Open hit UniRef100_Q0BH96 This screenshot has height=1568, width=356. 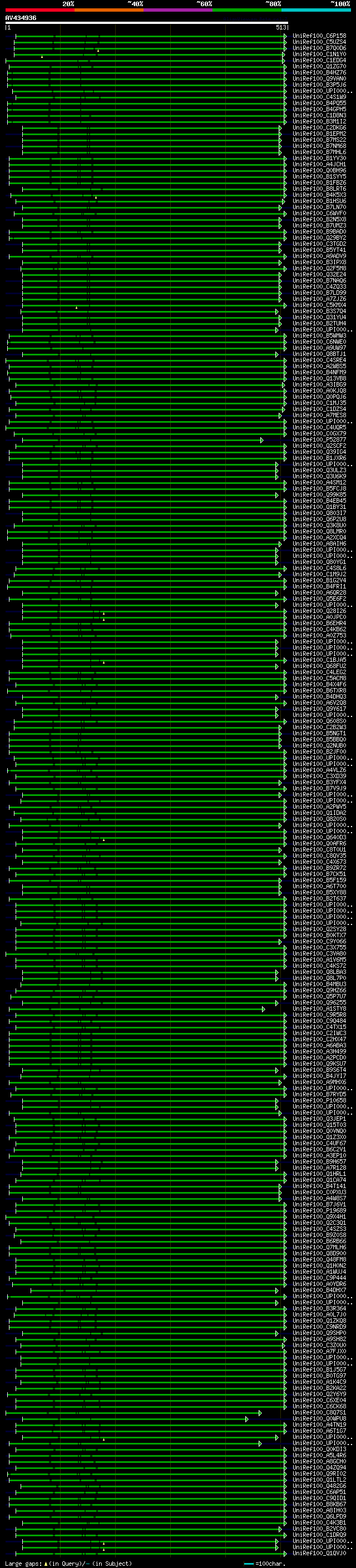pyautogui.click(x=319, y=170)
